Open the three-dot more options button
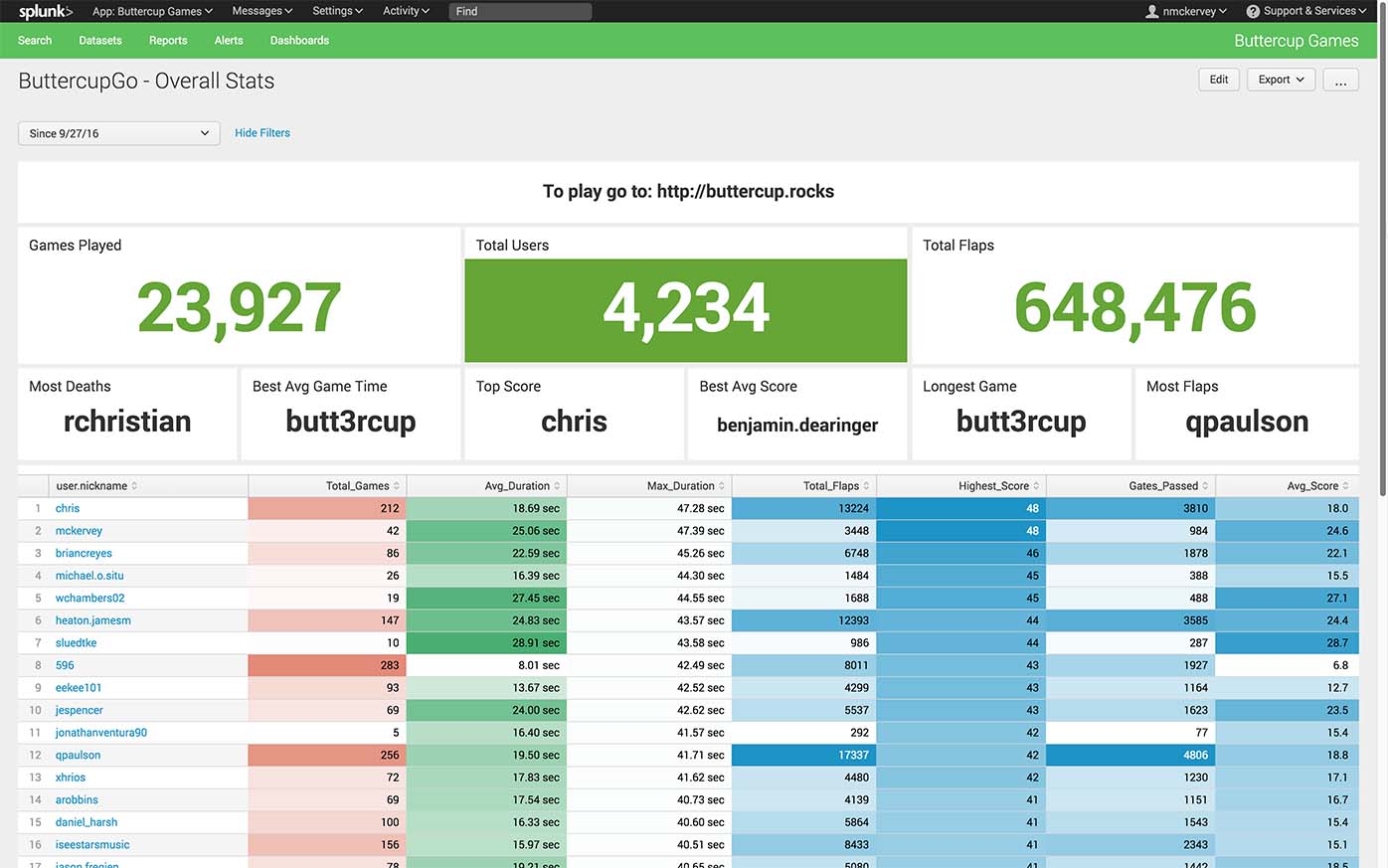The height and width of the screenshot is (868, 1388). 1340,81
